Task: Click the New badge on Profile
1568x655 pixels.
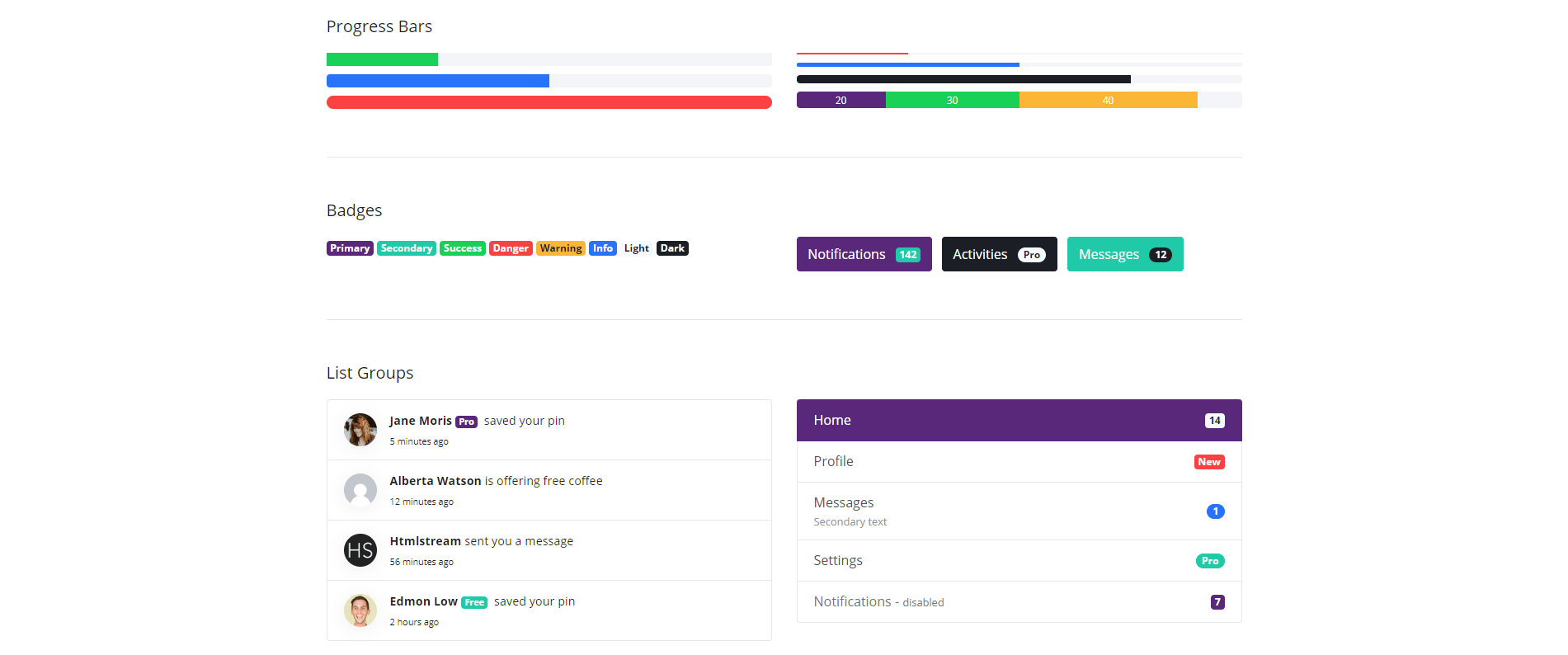Action: 1209,462
